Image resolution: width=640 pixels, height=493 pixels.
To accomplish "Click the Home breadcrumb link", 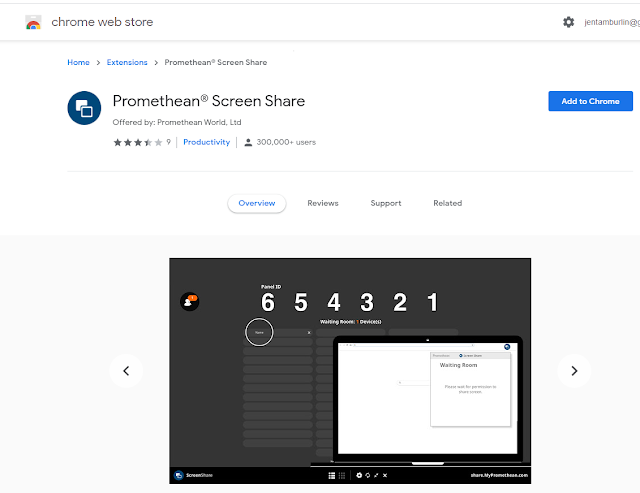I will point(78,62).
